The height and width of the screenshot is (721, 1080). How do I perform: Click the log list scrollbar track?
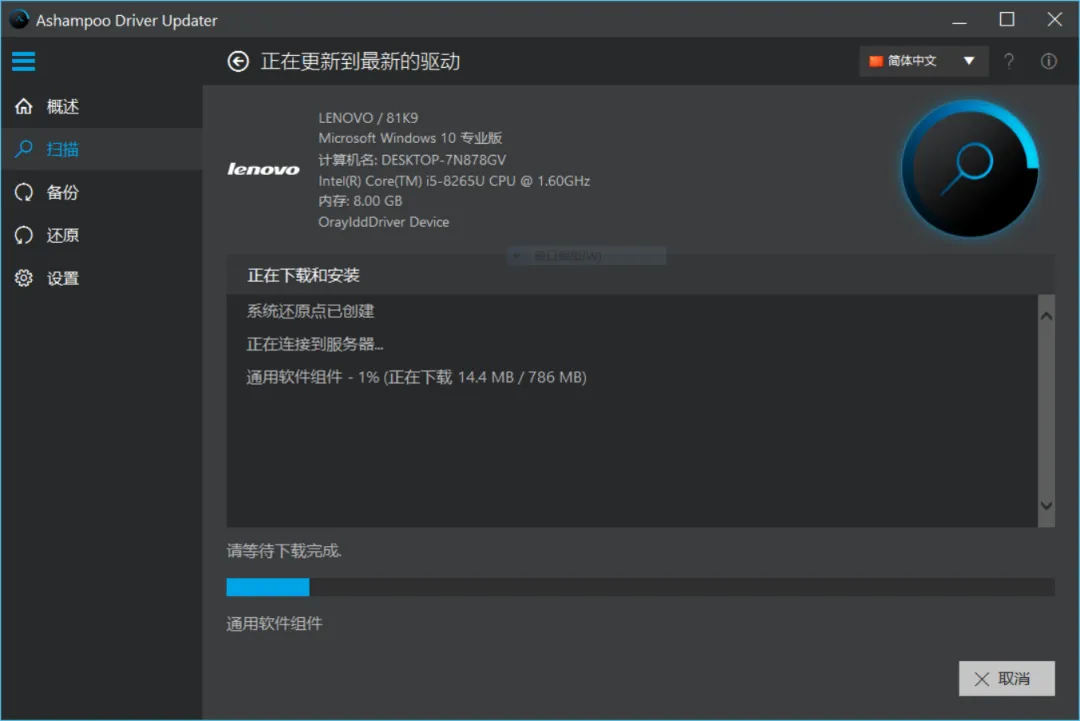[1046, 410]
